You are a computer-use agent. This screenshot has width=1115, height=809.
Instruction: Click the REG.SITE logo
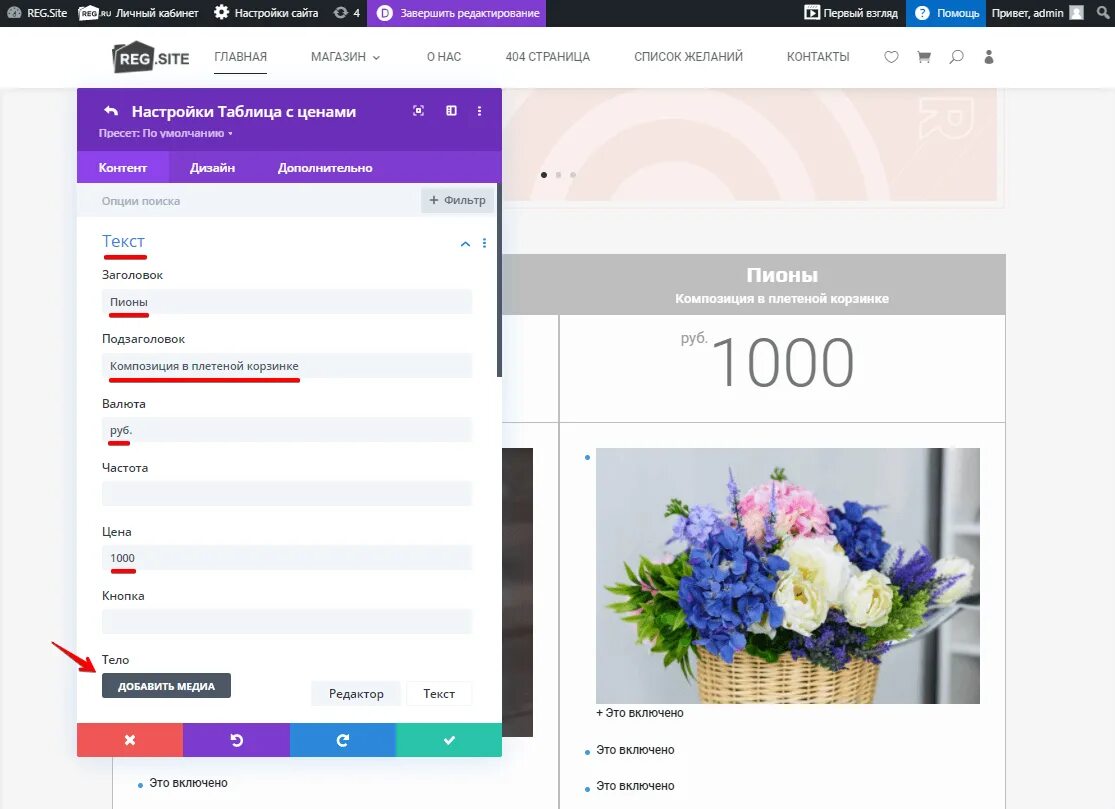tap(151, 57)
